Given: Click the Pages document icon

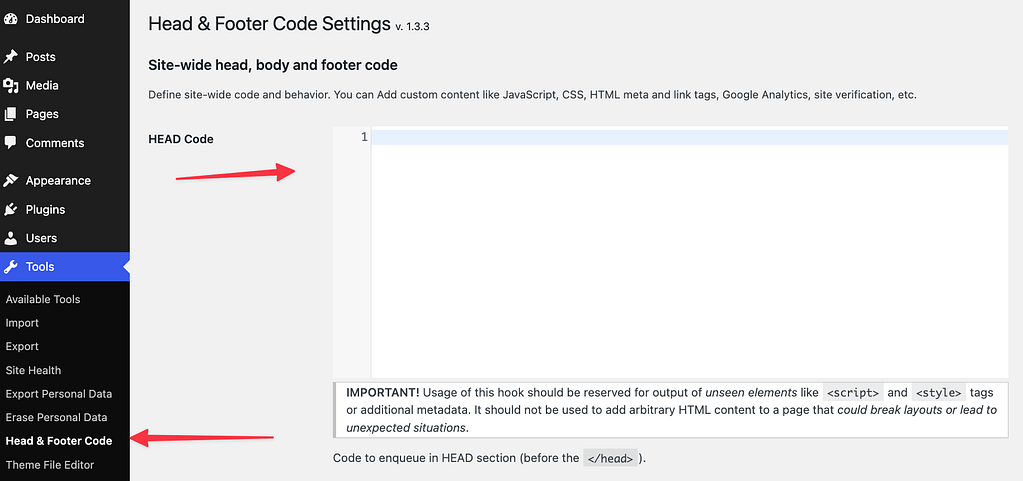Looking at the screenshot, I should 10,114.
